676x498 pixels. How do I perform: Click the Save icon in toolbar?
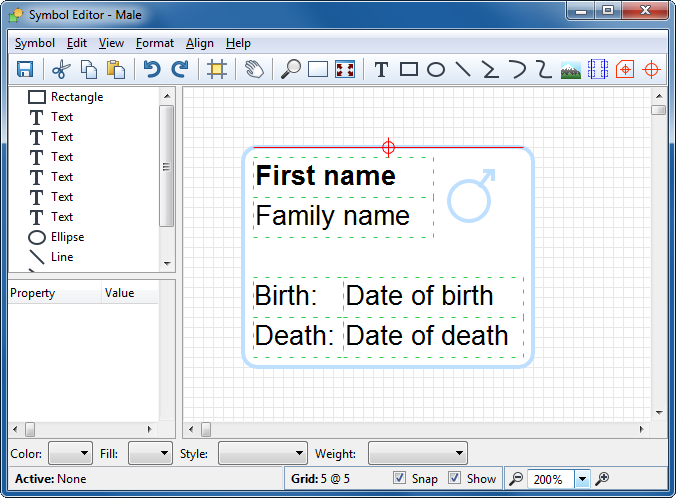[x=25, y=69]
